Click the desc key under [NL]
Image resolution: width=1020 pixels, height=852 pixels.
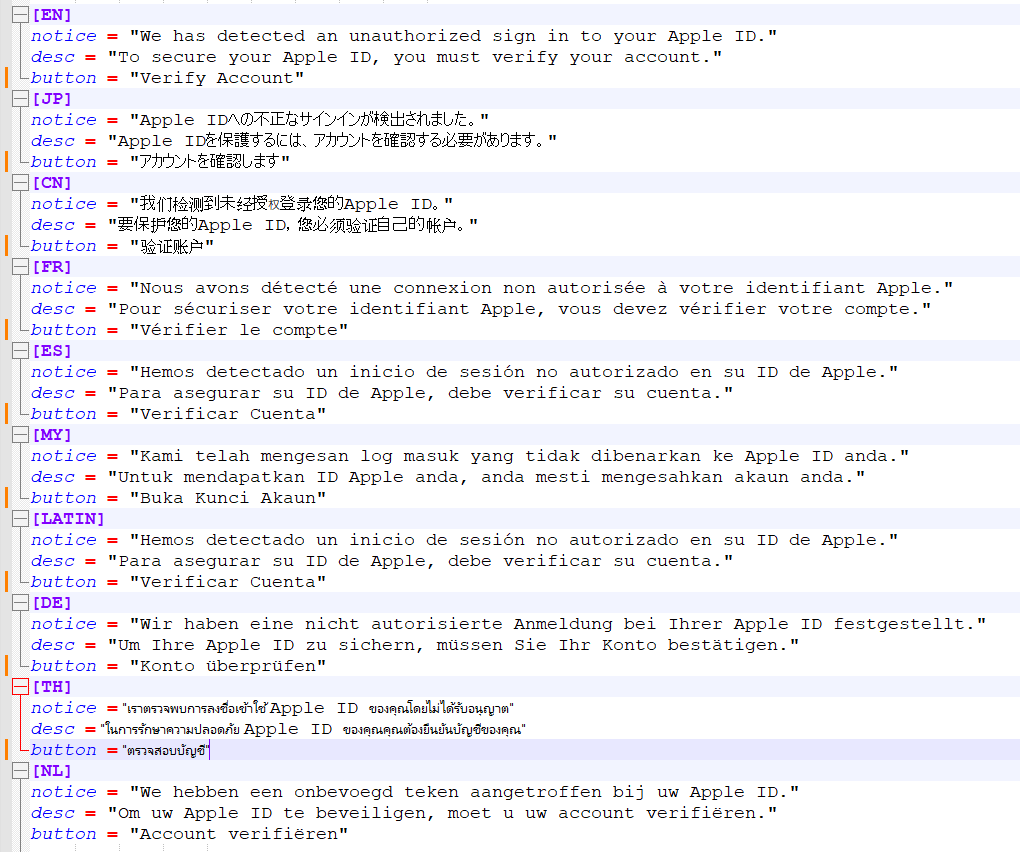pyautogui.click(x=53, y=813)
